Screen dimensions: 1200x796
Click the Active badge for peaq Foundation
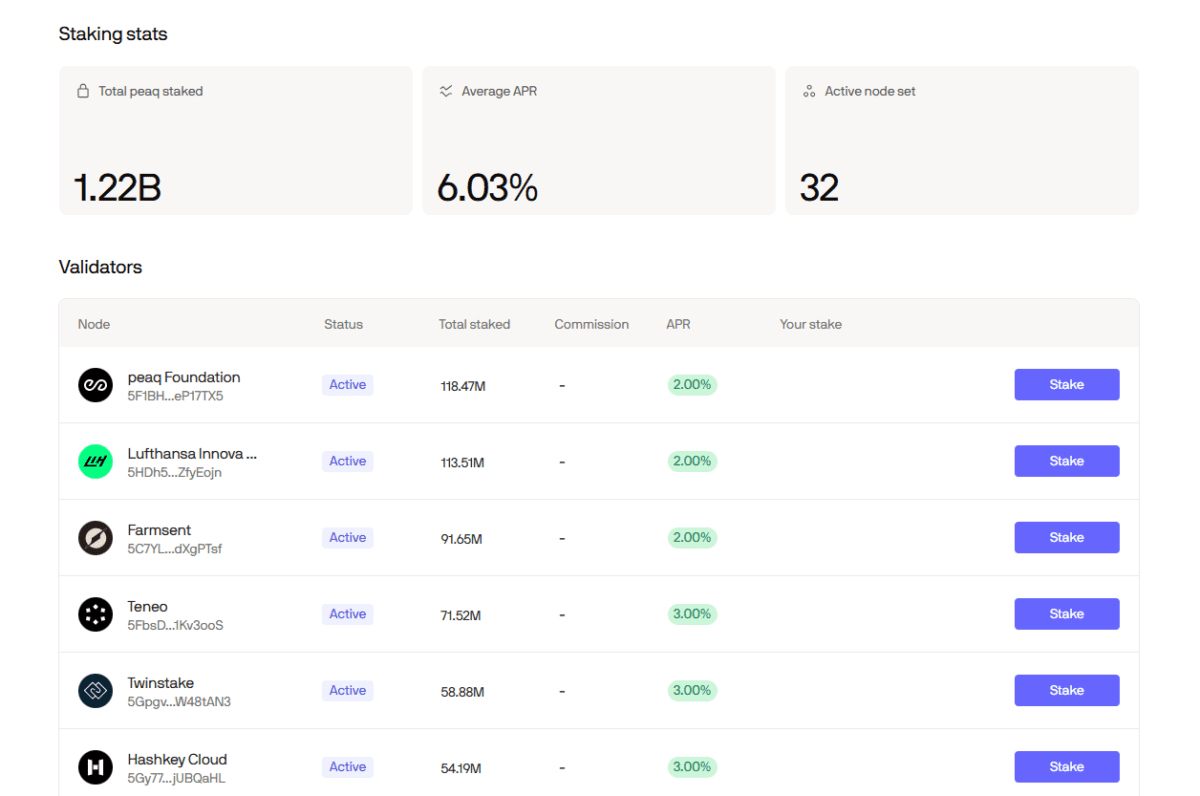pos(348,385)
